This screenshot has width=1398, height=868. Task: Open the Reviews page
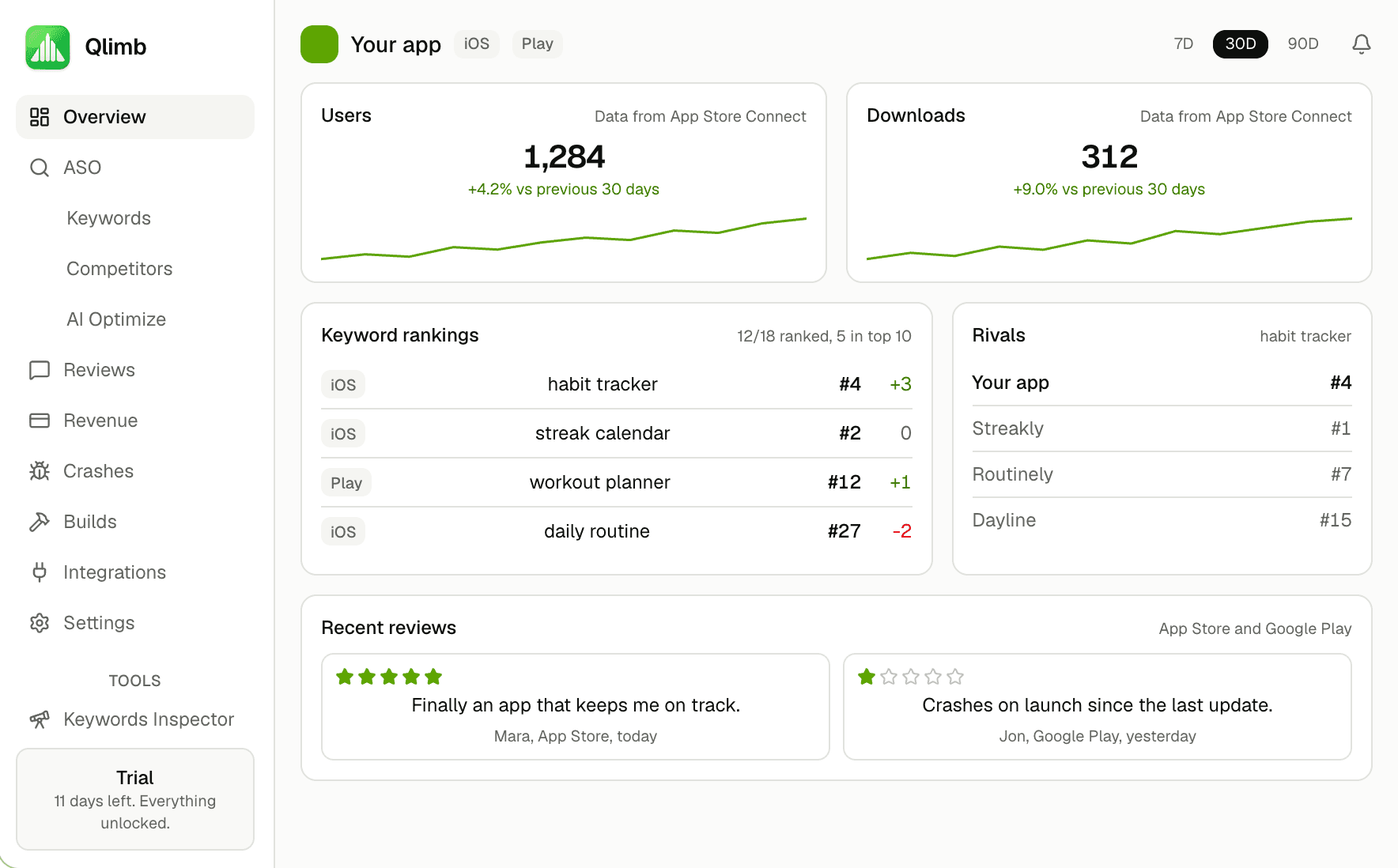coord(135,370)
